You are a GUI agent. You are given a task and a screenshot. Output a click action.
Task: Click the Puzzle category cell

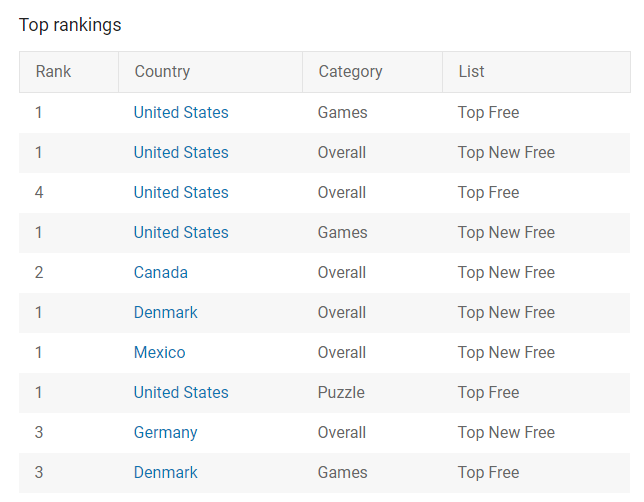pos(341,393)
